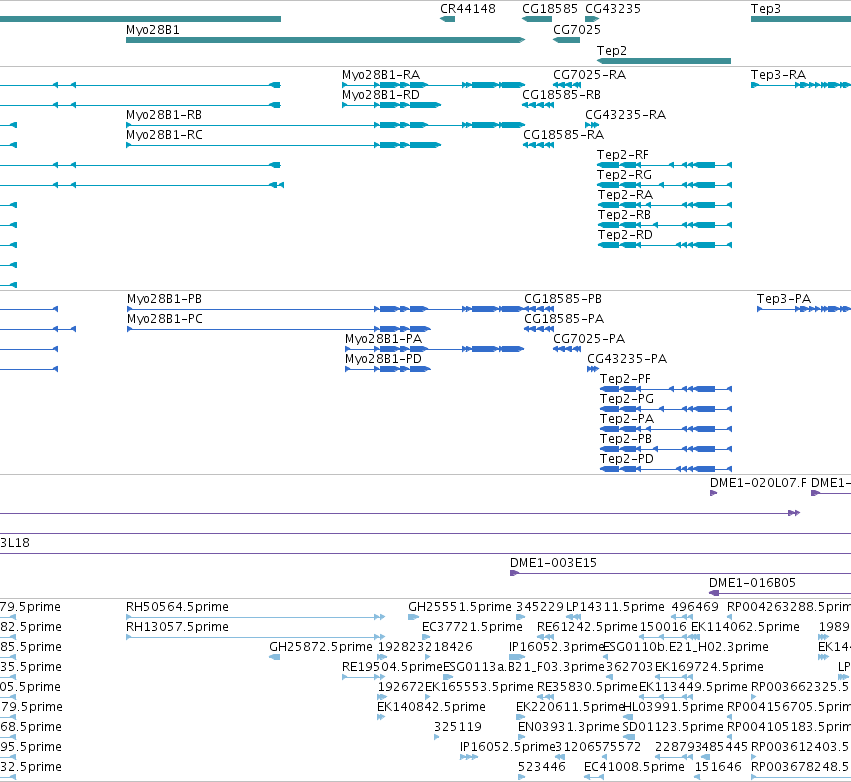The width and height of the screenshot is (851, 782).
Task: Click the Myo28B1 gene span bar
Action: [325, 40]
